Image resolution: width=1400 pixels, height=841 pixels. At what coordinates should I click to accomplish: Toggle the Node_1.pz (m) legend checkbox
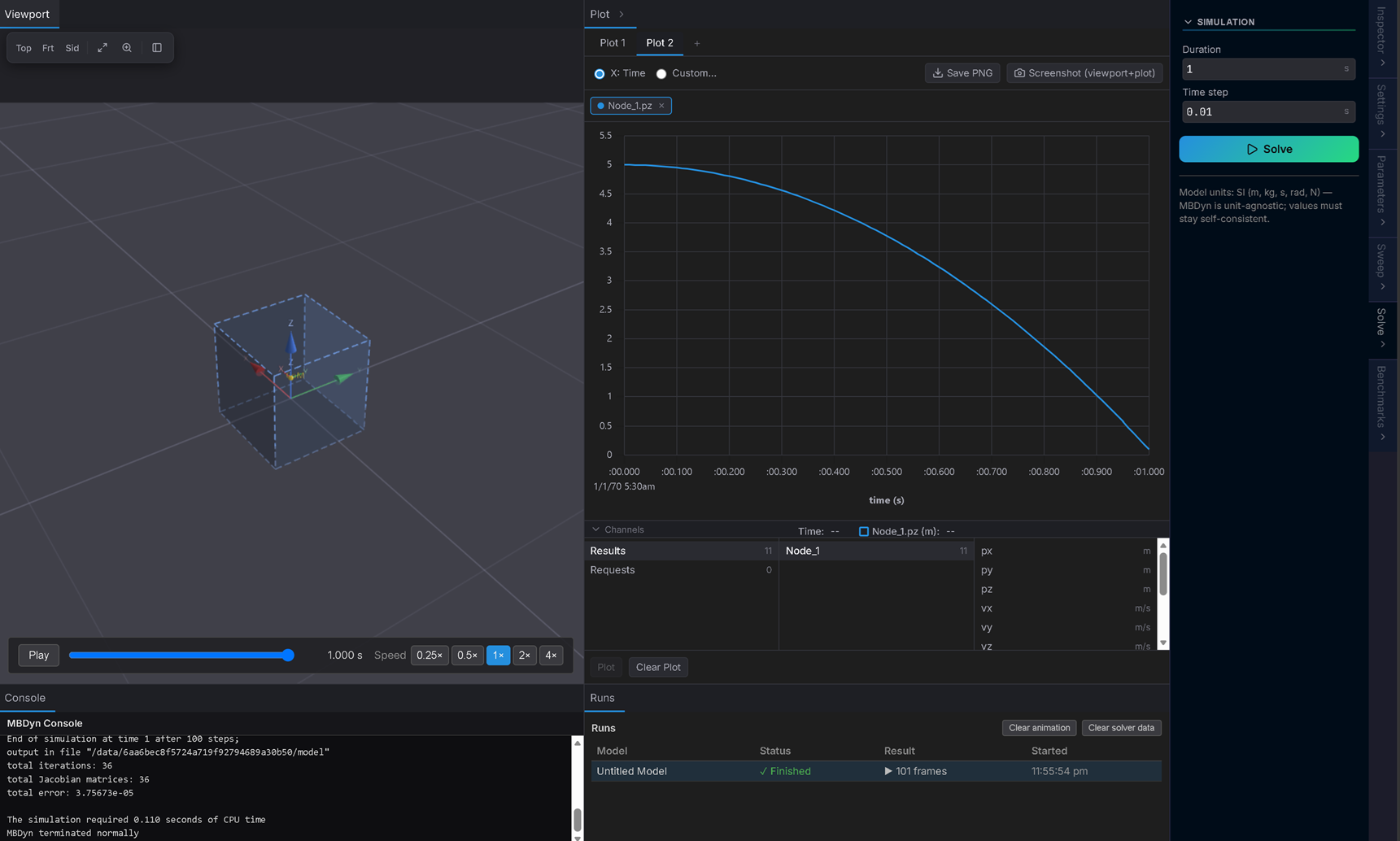[864, 531]
